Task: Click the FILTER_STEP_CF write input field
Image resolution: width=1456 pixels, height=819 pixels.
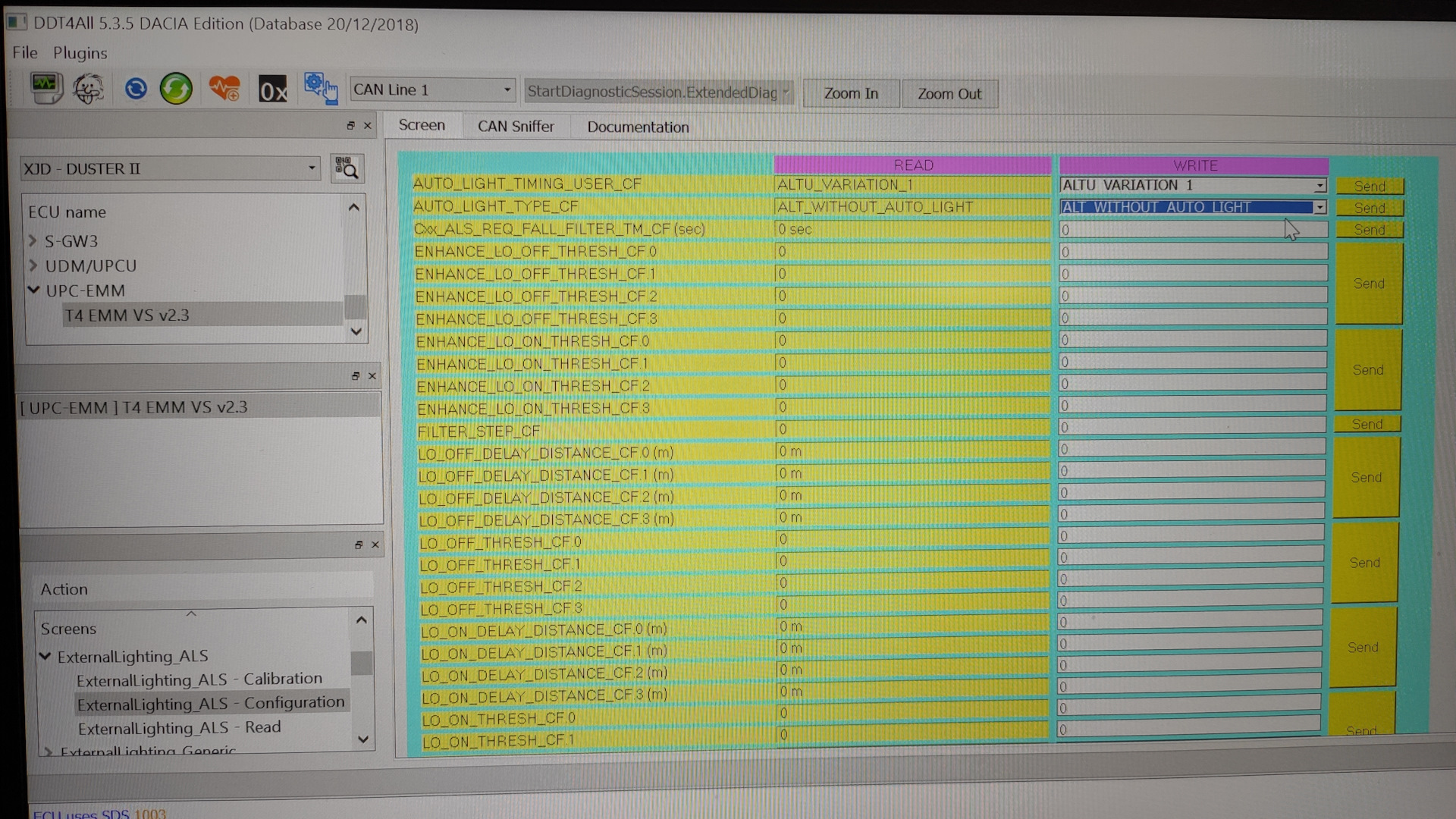Action: [1191, 427]
